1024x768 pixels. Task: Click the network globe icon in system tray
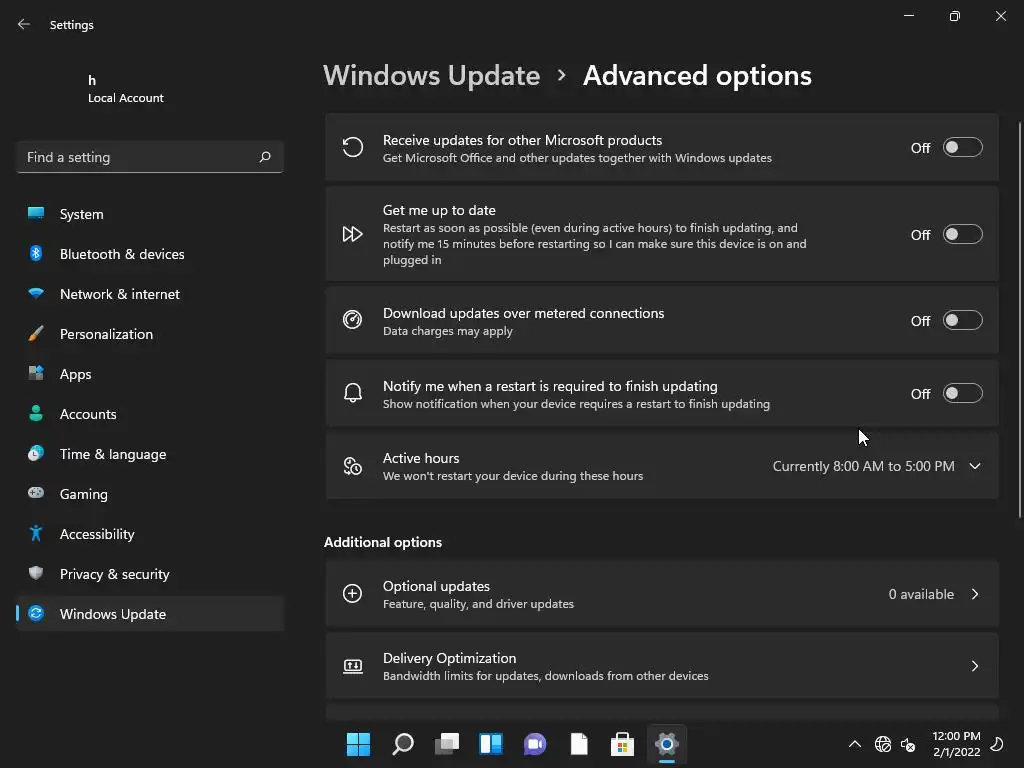tap(883, 744)
